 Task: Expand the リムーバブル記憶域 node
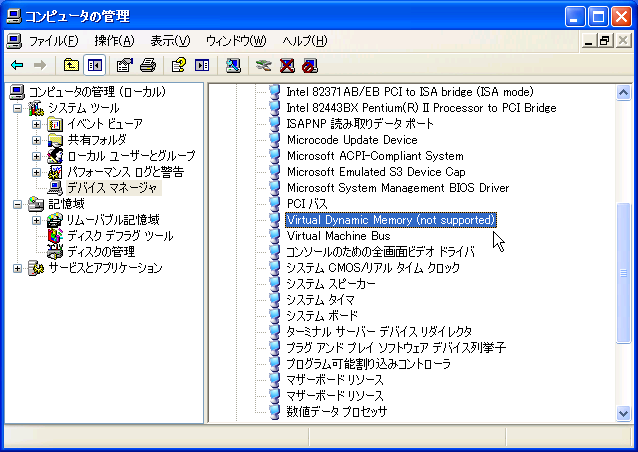[36, 220]
